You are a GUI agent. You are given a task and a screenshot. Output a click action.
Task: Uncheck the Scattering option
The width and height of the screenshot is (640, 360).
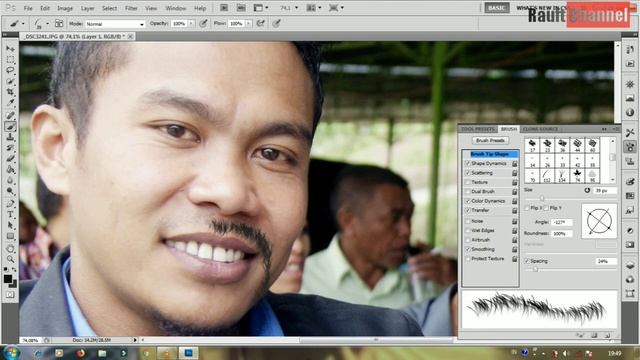tap(468, 173)
